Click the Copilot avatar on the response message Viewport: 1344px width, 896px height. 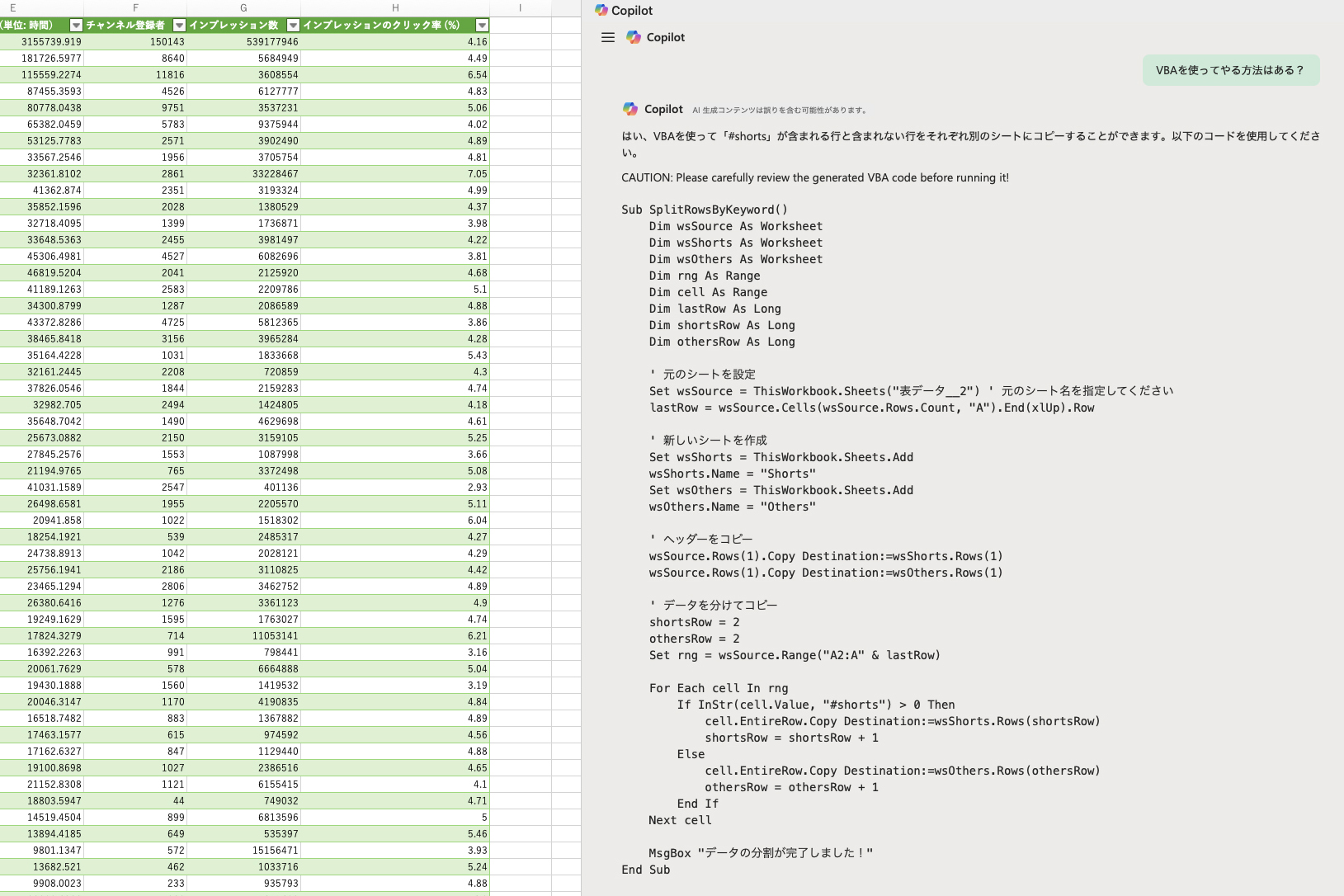tap(630, 109)
